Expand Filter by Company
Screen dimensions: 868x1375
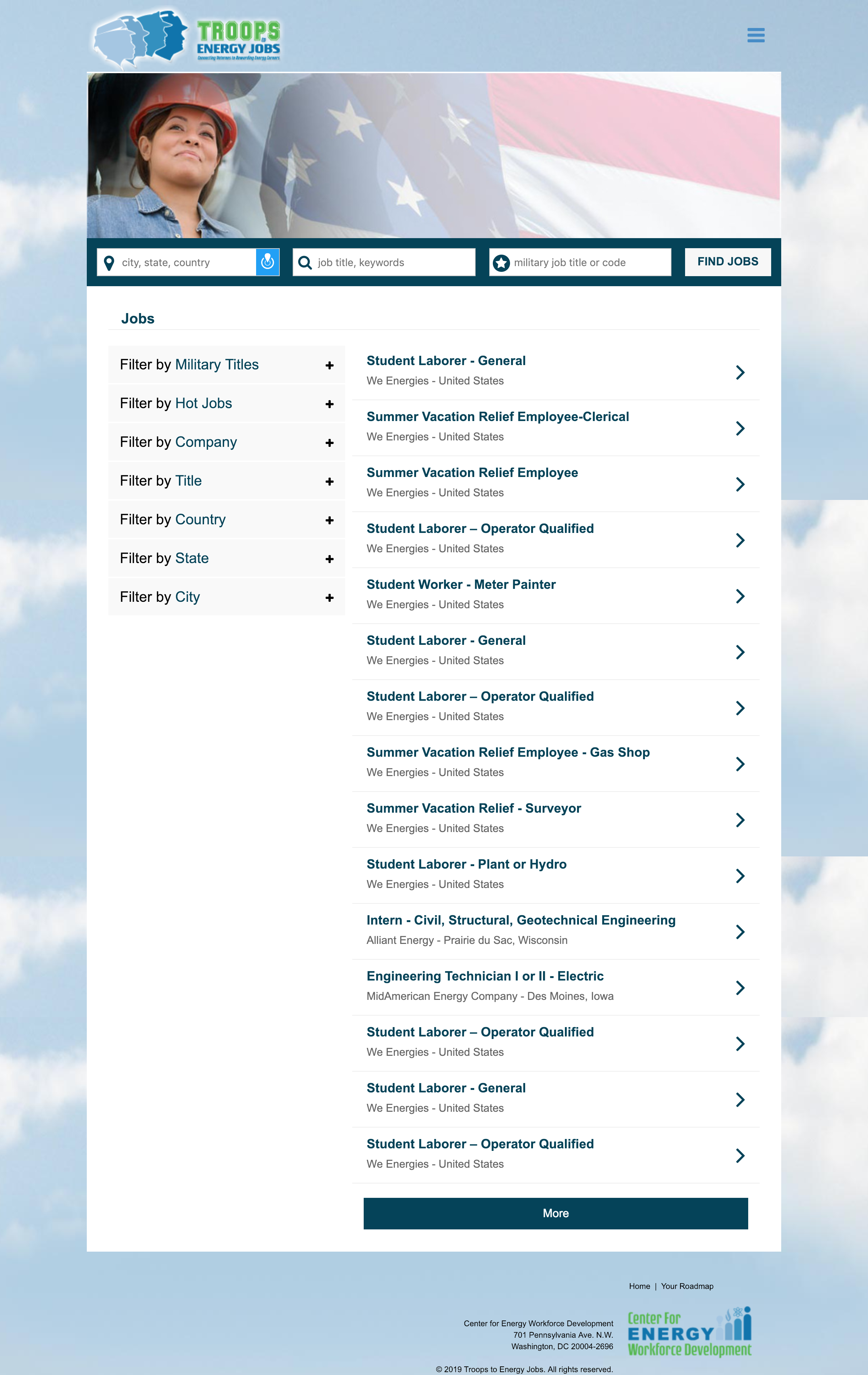click(226, 442)
